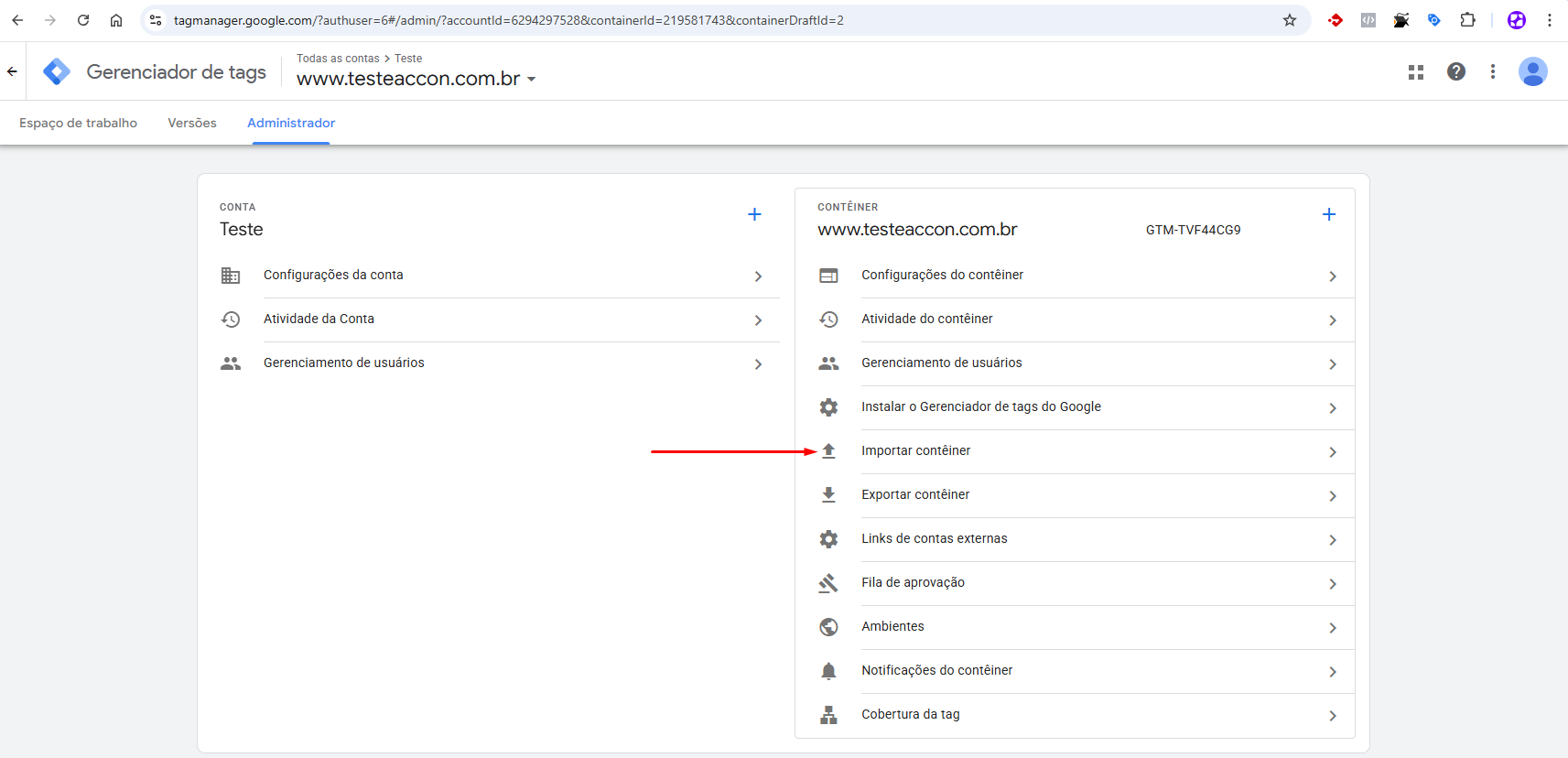
Task: Click the Tag Manager diamond logo
Action: [x=57, y=71]
